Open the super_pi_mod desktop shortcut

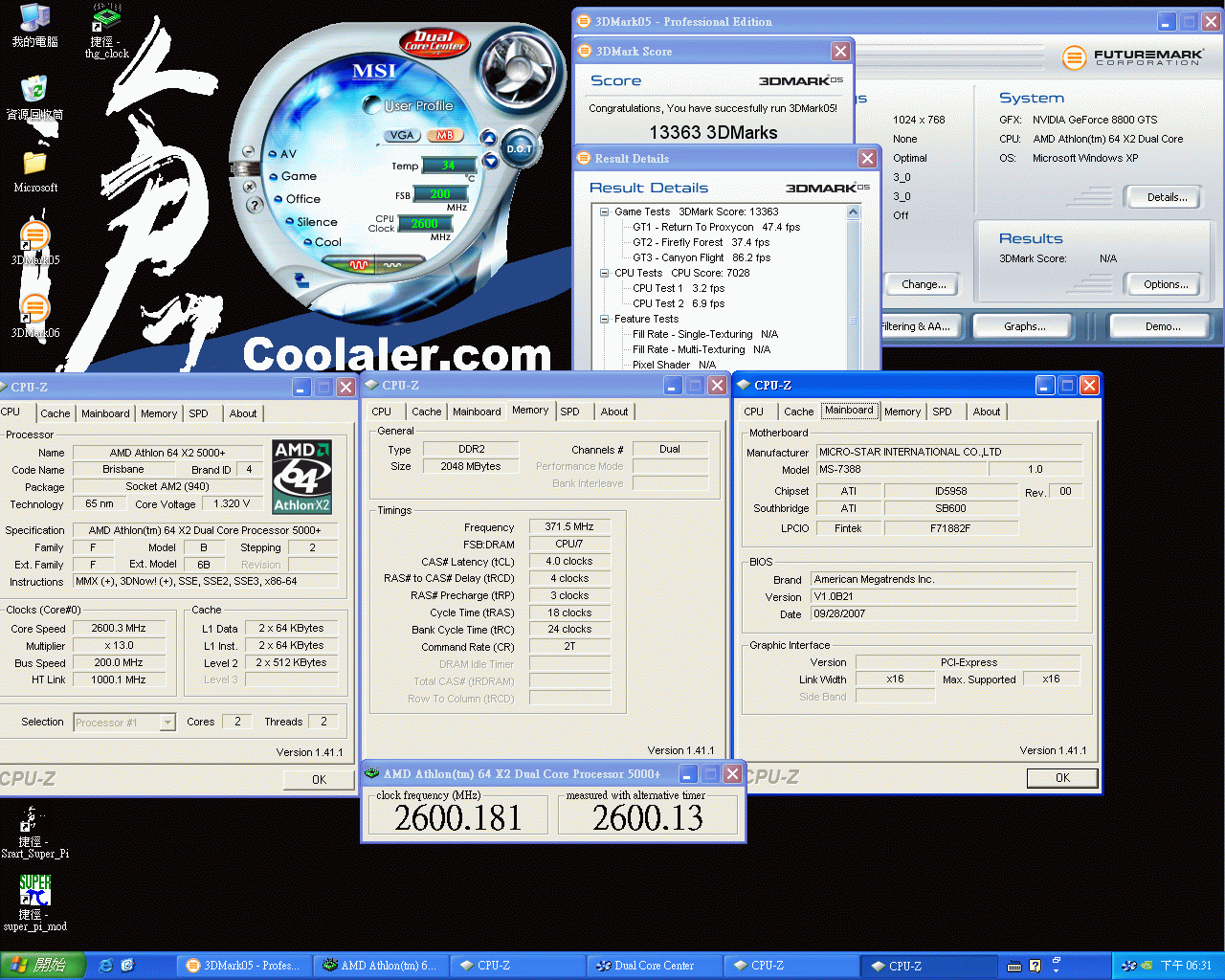coord(34,902)
